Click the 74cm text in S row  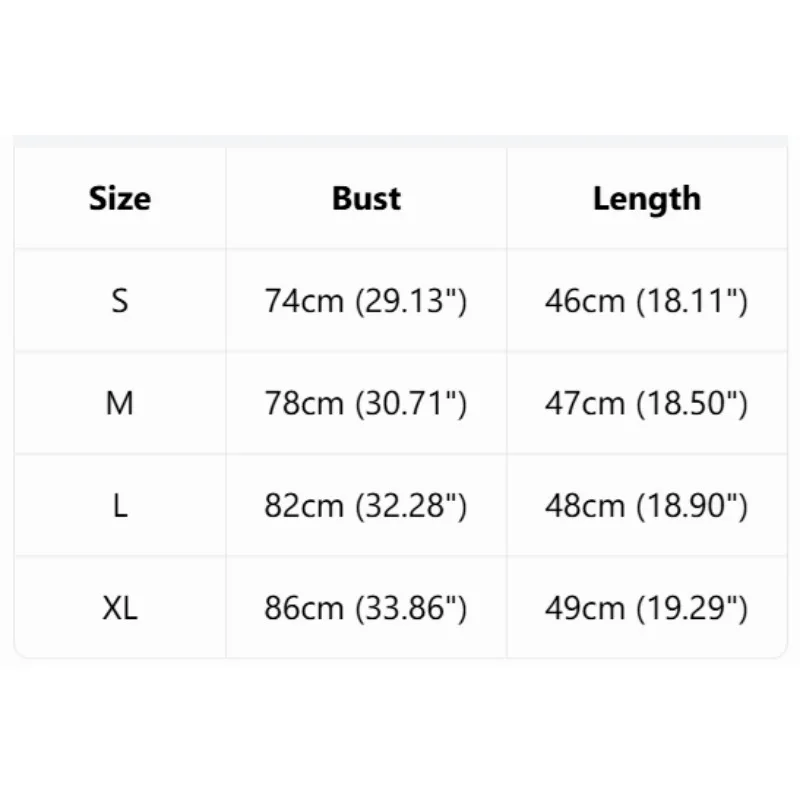click(x=304, y=301)
